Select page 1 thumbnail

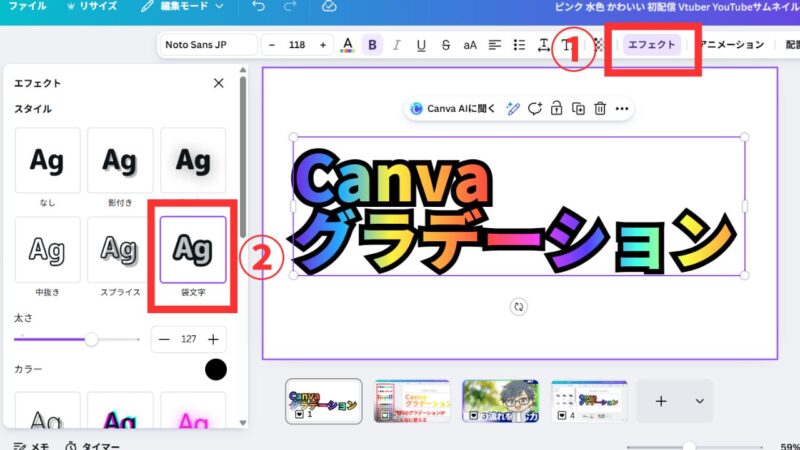tap(324, 402)
